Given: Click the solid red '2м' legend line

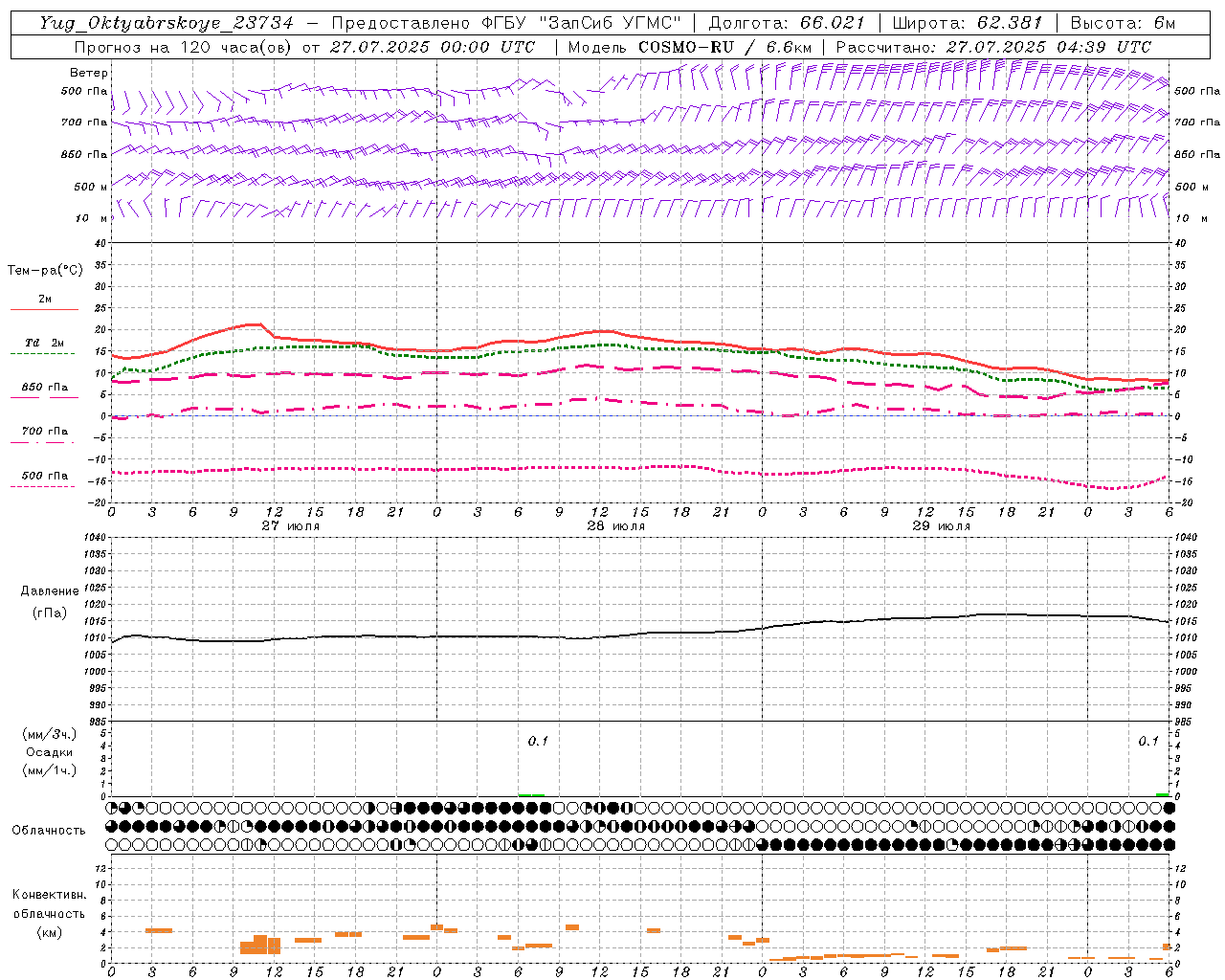Looking at the screenshot, I should coord(44,309).
